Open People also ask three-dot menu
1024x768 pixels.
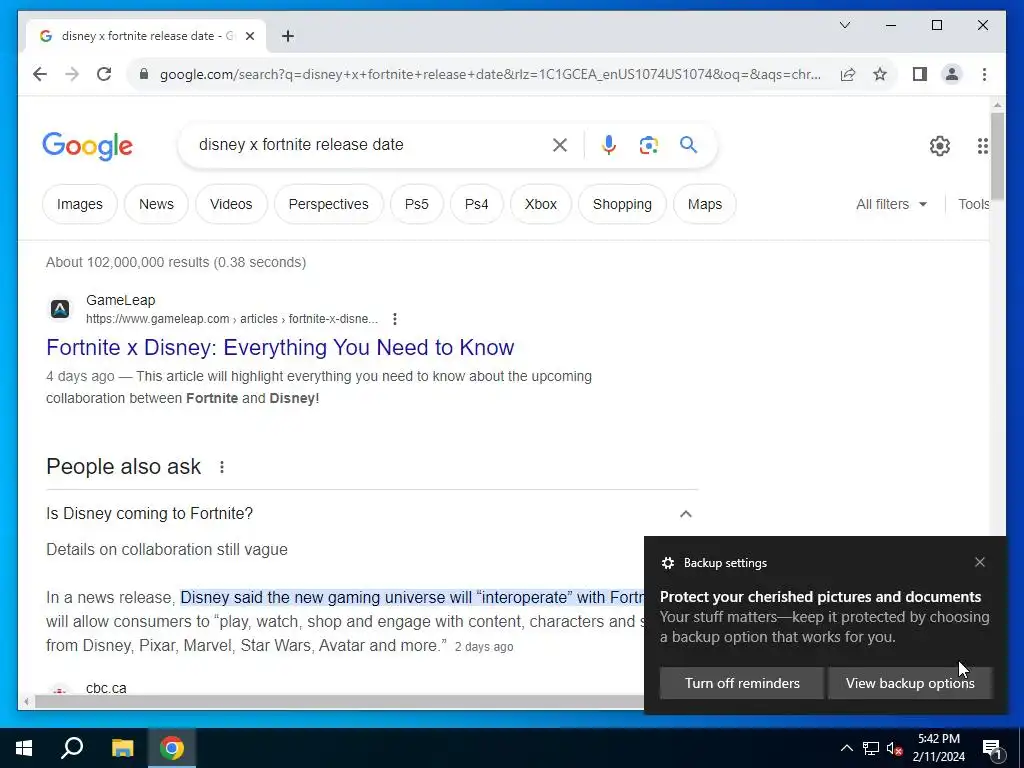pyautogui.click(x=222, y=467)
